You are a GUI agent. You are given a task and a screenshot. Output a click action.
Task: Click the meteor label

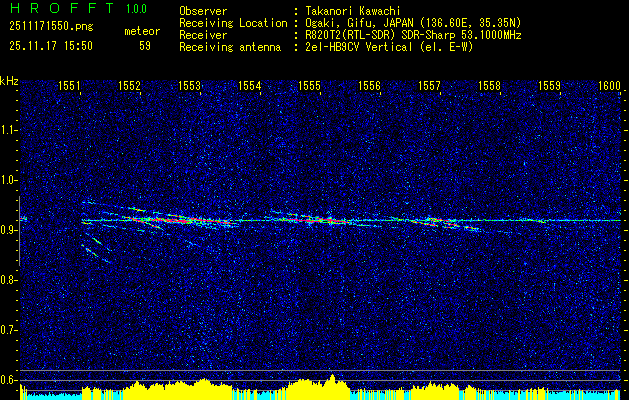(x=142, y=31)
